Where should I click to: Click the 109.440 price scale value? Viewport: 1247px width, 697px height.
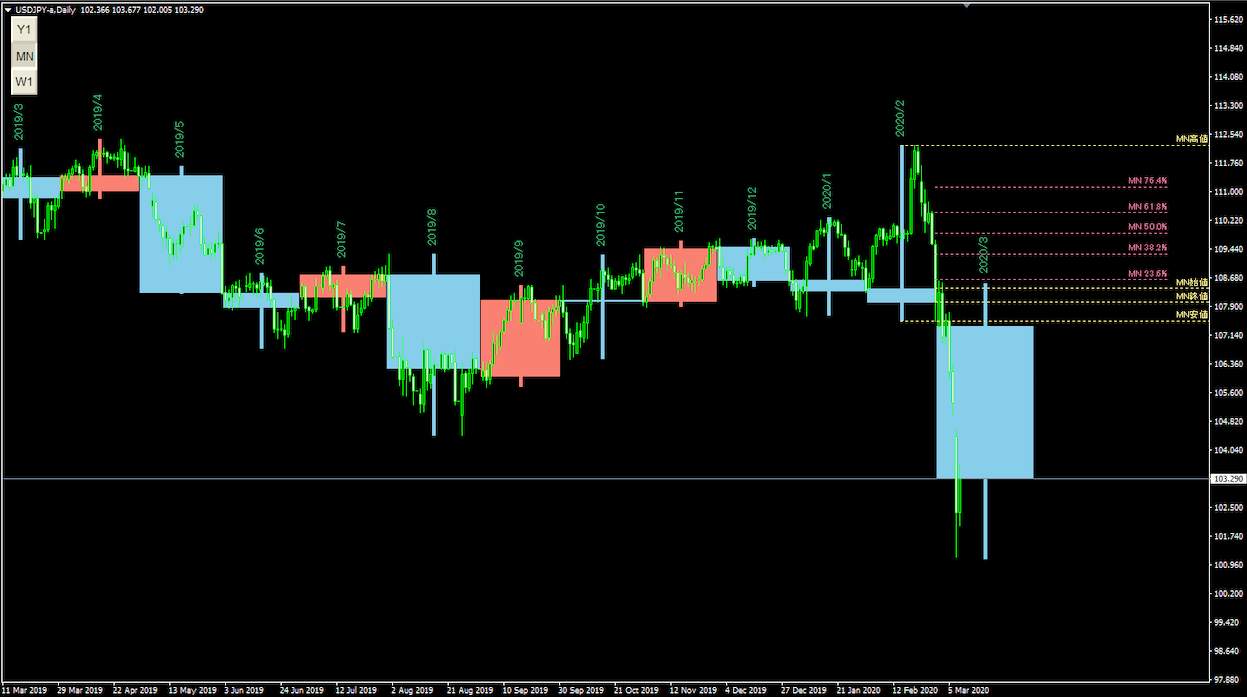(1226, 249)
